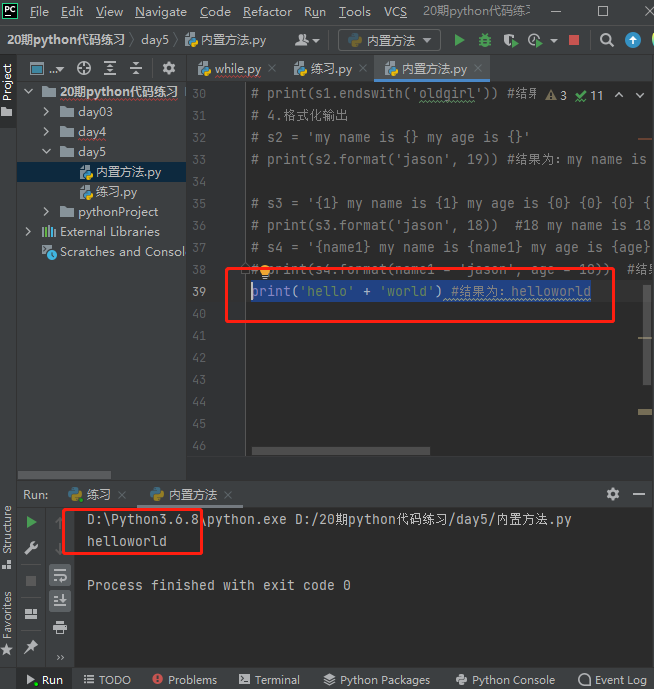Expand the pythonProject folder
The width and height of the screenshot is (654, 689).
pos(46,211)
